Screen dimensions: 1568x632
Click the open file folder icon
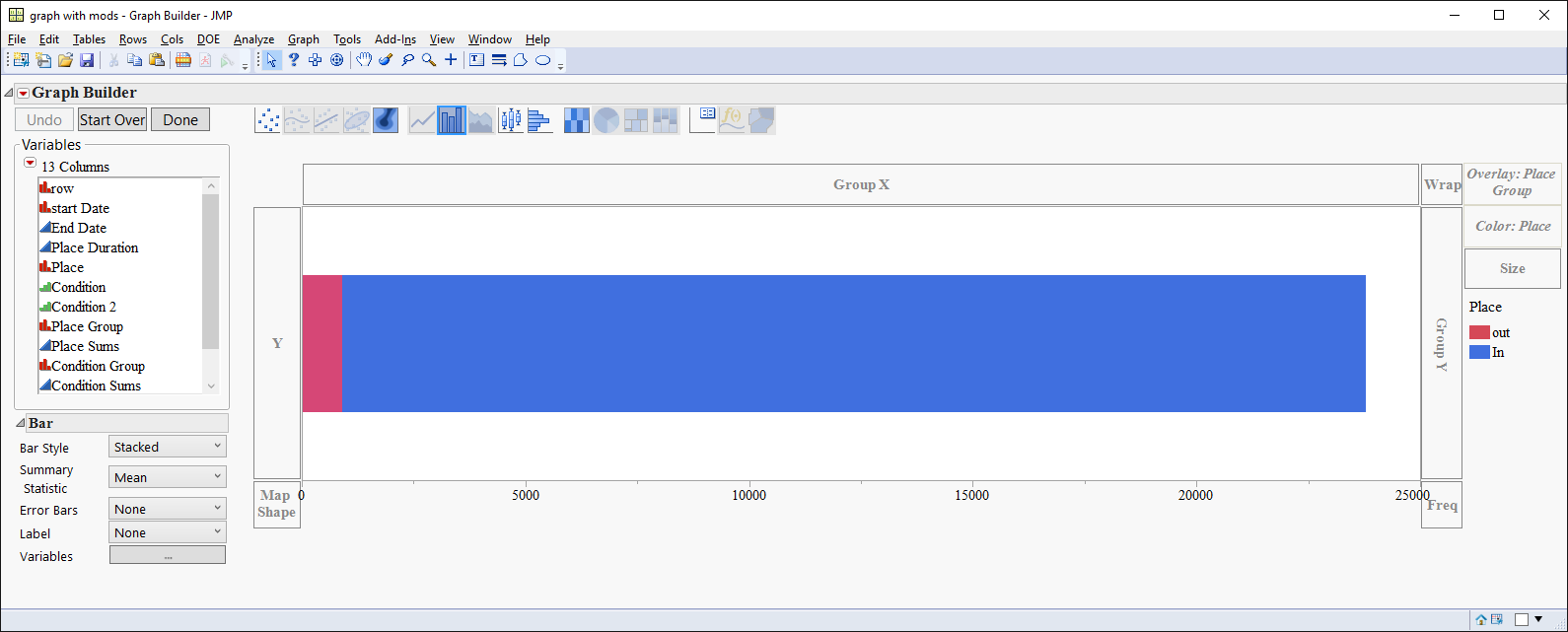(x=65, y=60)
